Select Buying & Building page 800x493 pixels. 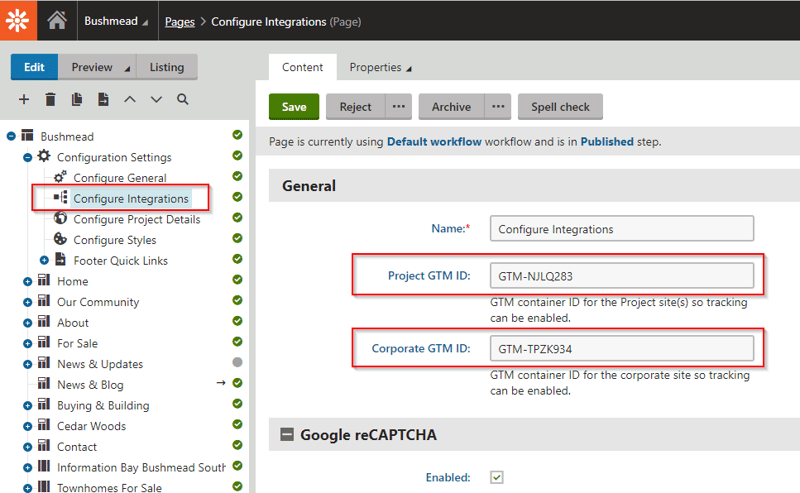click(103, 406)
